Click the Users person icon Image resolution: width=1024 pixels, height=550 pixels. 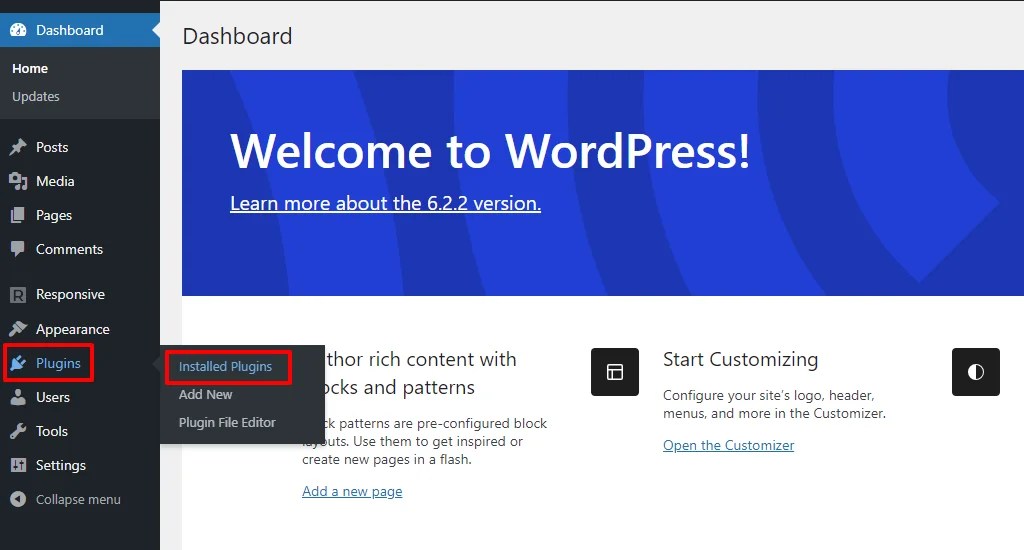click(x=18, y=397)
